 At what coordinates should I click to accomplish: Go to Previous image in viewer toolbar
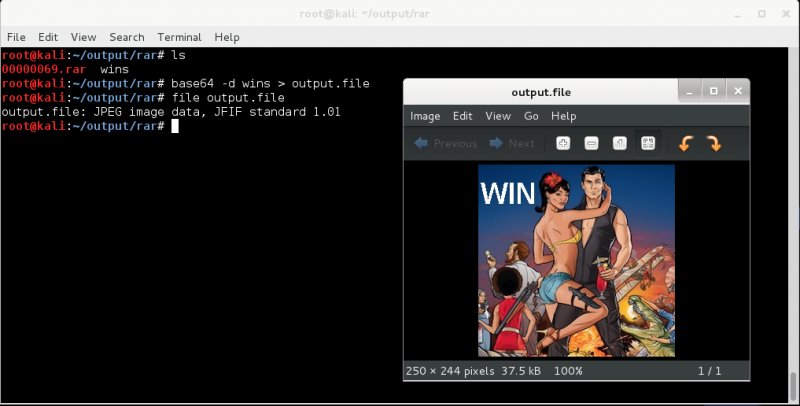(445, 143)
